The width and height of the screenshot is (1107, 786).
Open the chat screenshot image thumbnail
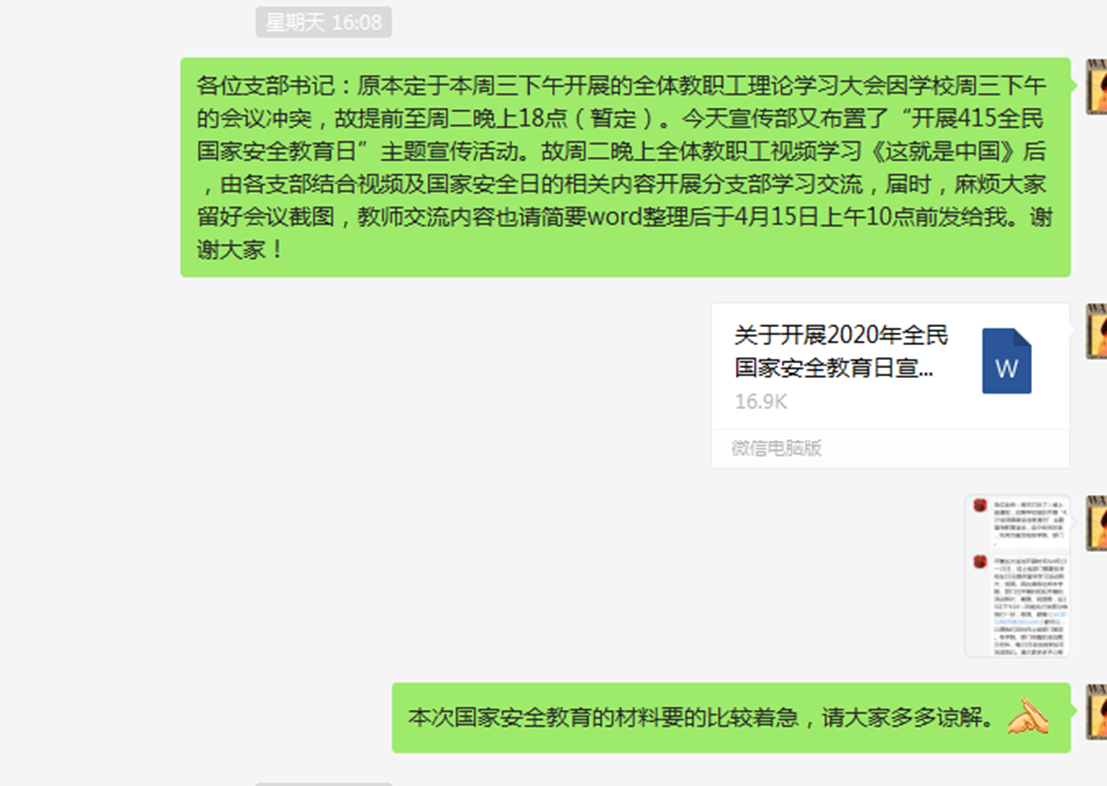tap(1017, 576)
